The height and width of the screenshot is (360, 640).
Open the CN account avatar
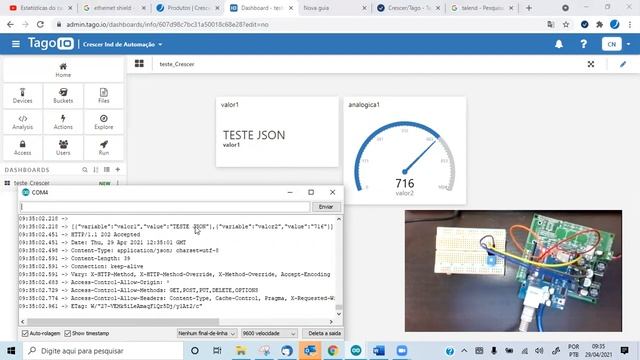click(x=611, y=44)
